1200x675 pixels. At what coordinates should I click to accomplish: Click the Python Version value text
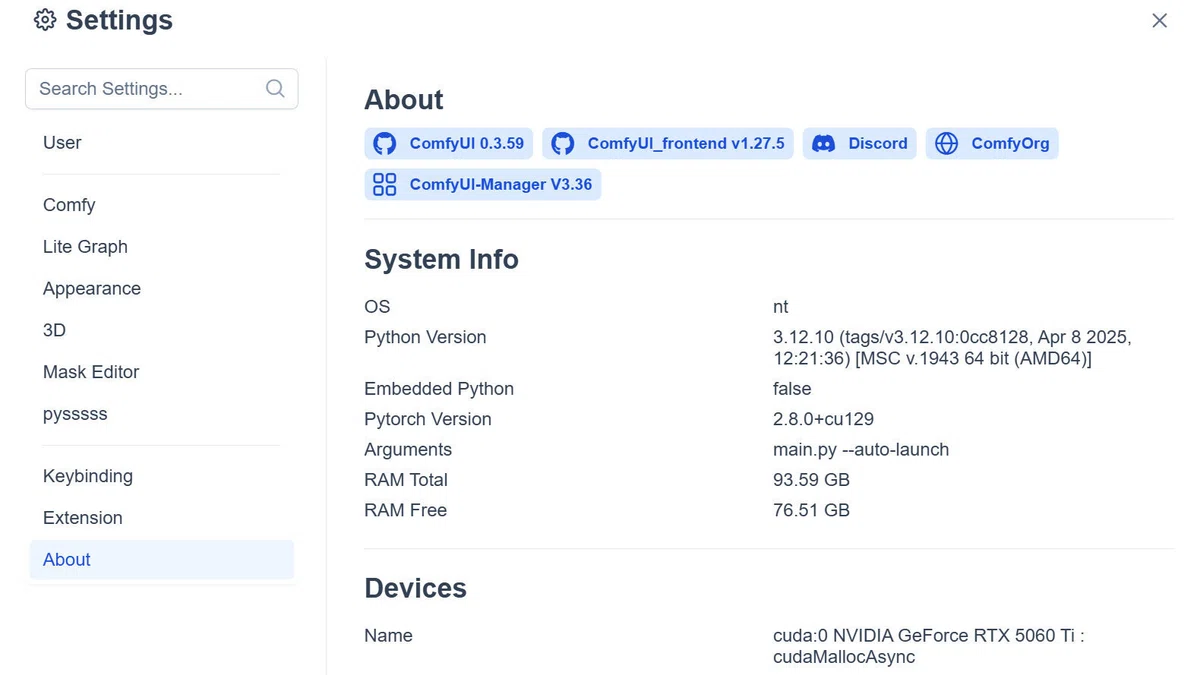(x=952, y=348)
